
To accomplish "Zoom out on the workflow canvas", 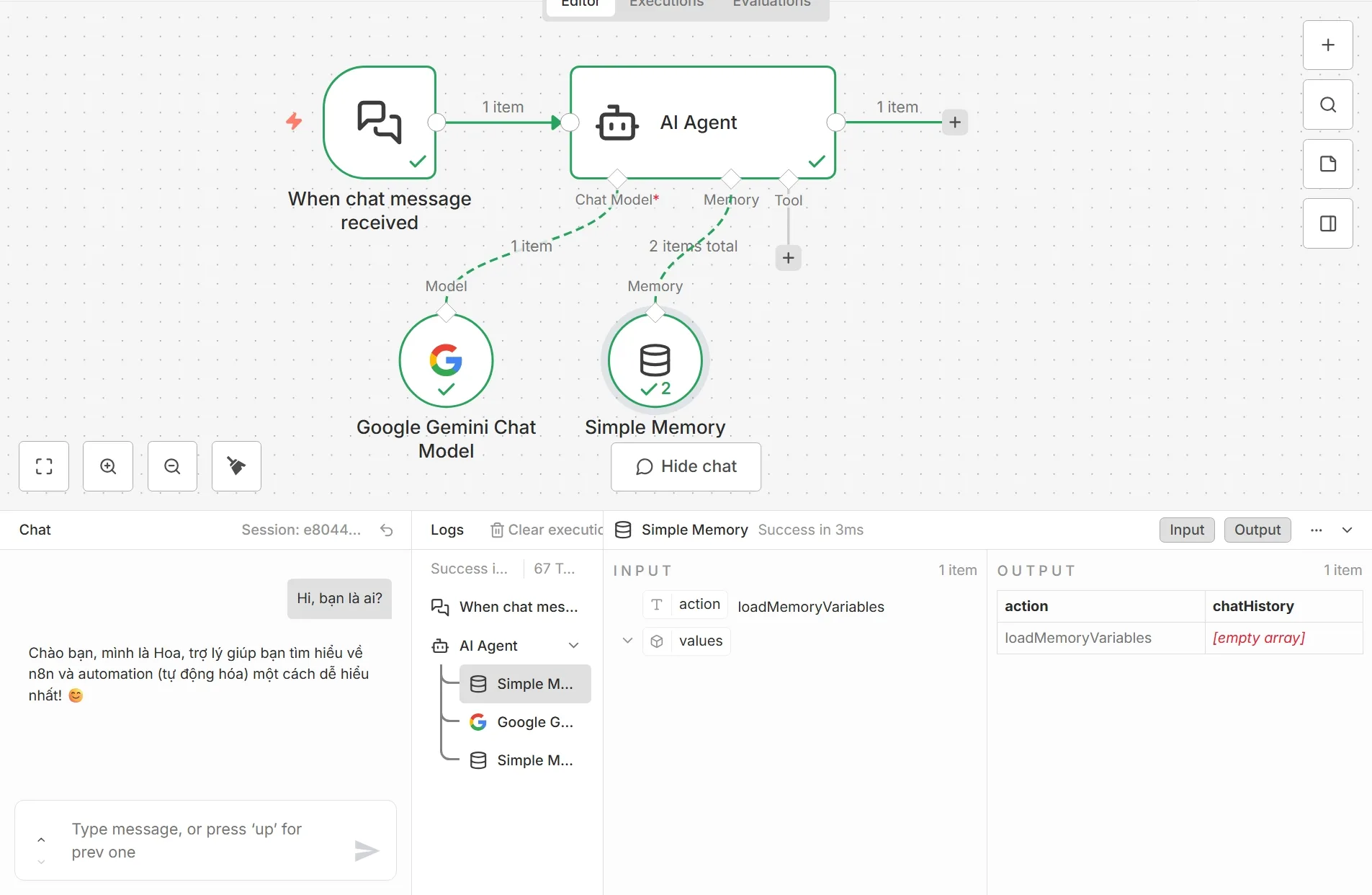I will [x=172, y=466].
